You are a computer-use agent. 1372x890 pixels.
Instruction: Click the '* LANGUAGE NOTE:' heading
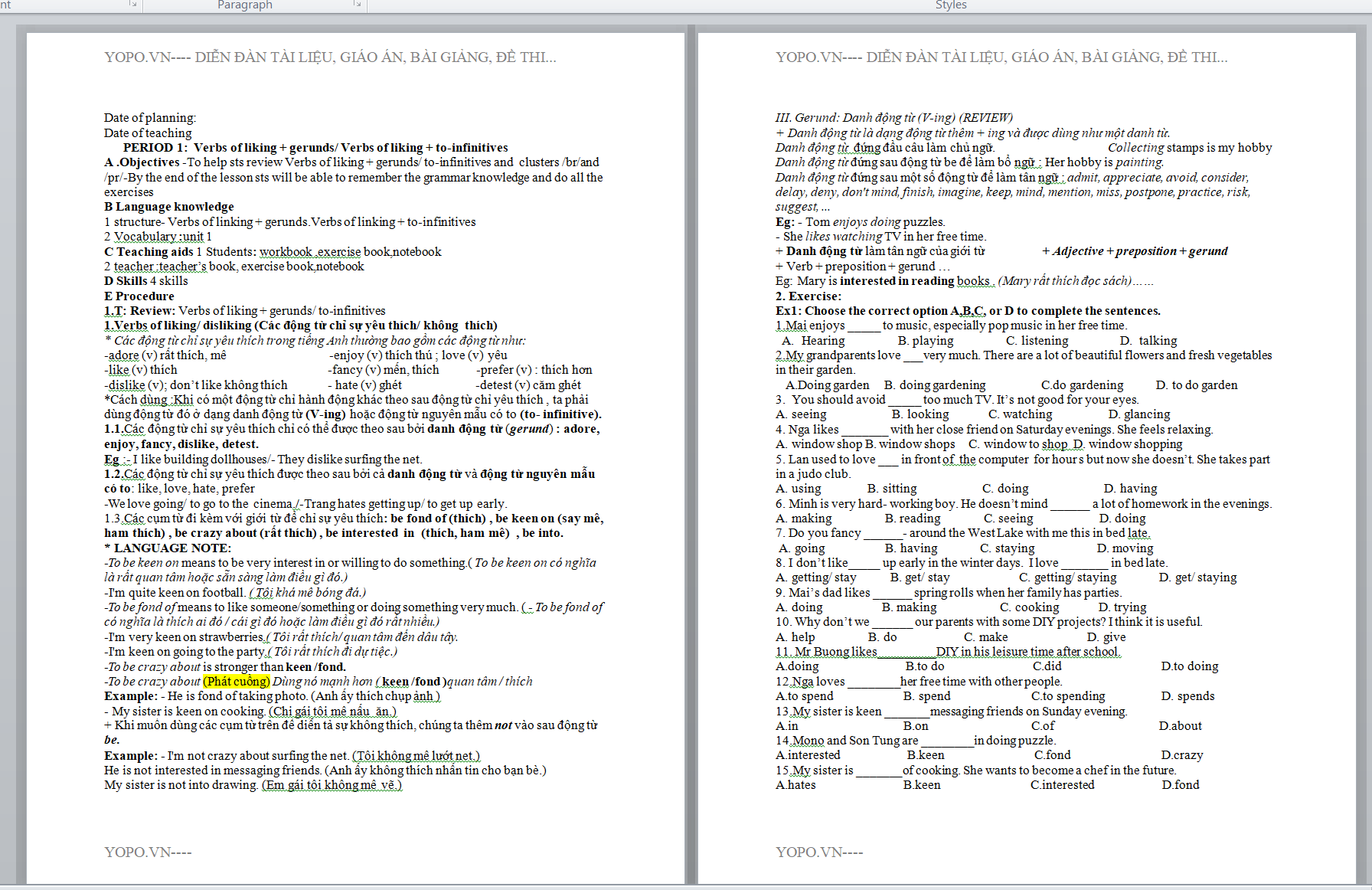point(168,548)
